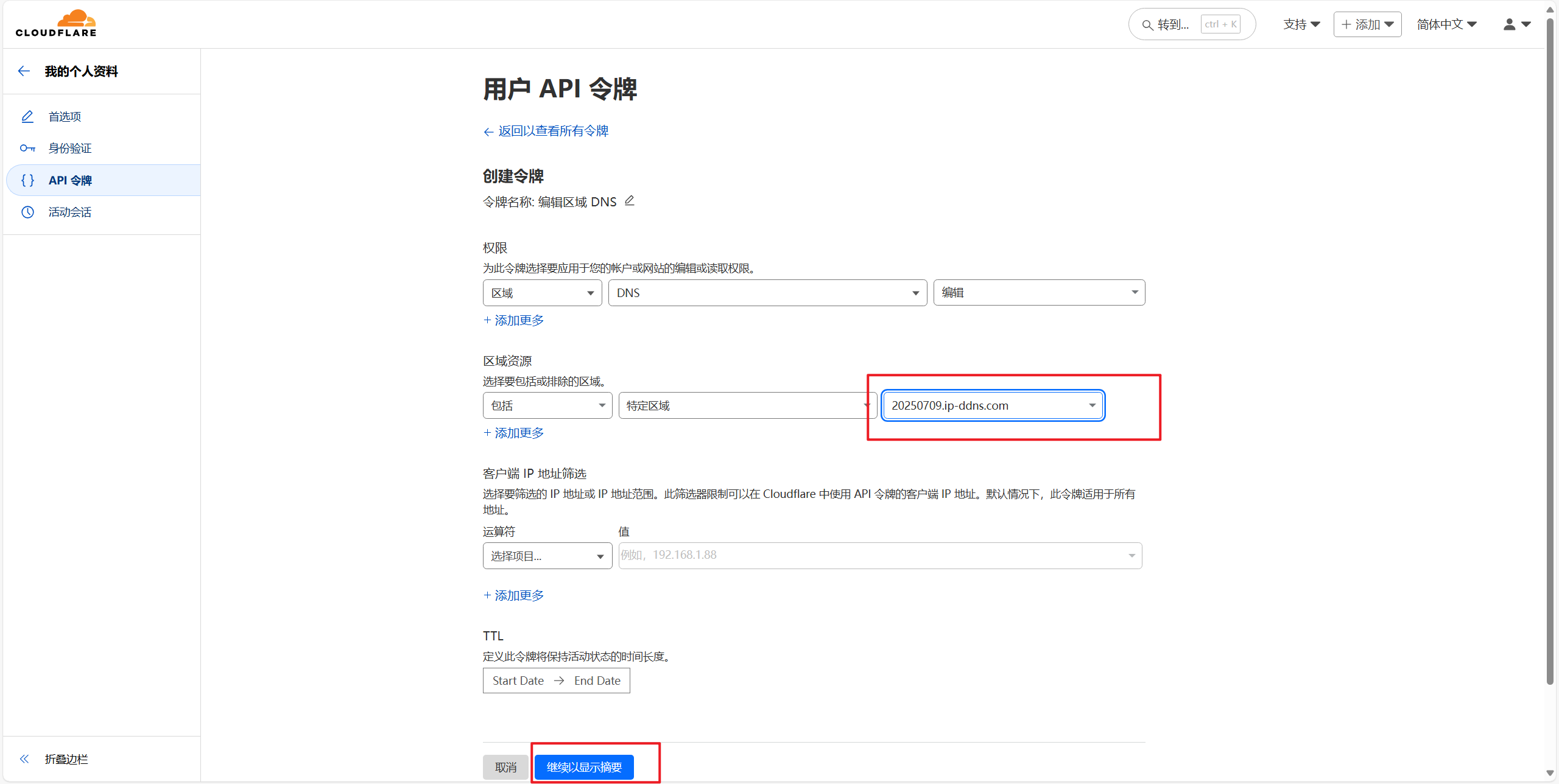The image size is (1559, 784).
Task: Click the 取消 button
Action: [x=505, y=767]
